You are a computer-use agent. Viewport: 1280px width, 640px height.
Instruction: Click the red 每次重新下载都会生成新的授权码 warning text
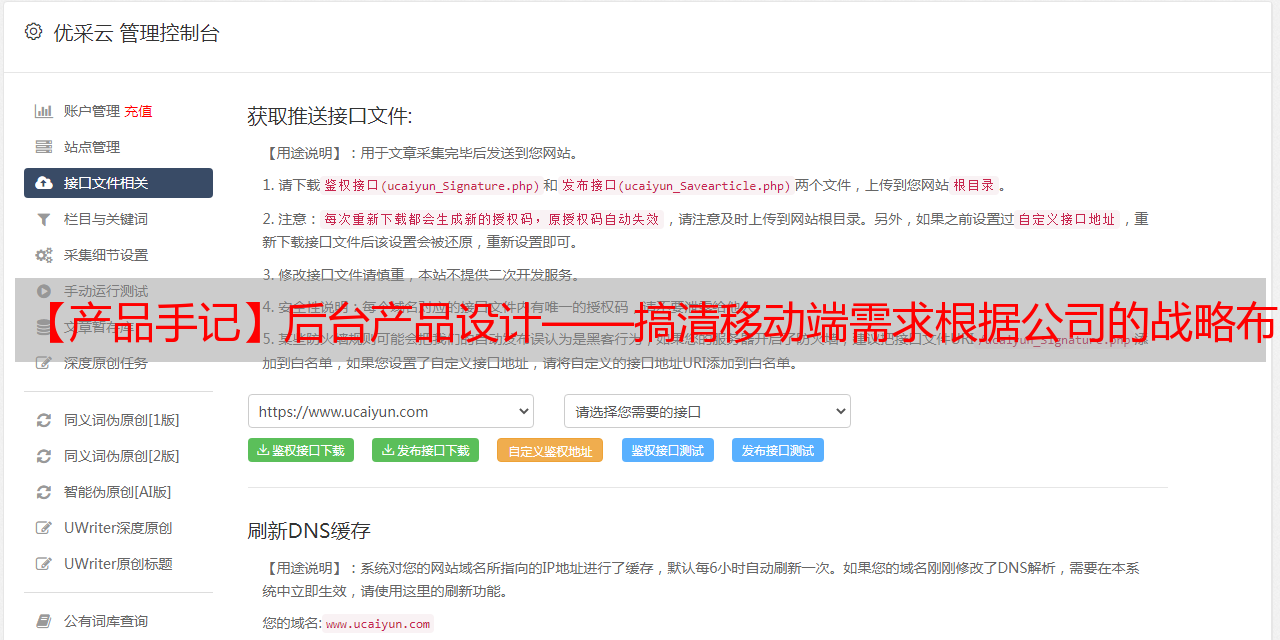click(x=492, y=219)
